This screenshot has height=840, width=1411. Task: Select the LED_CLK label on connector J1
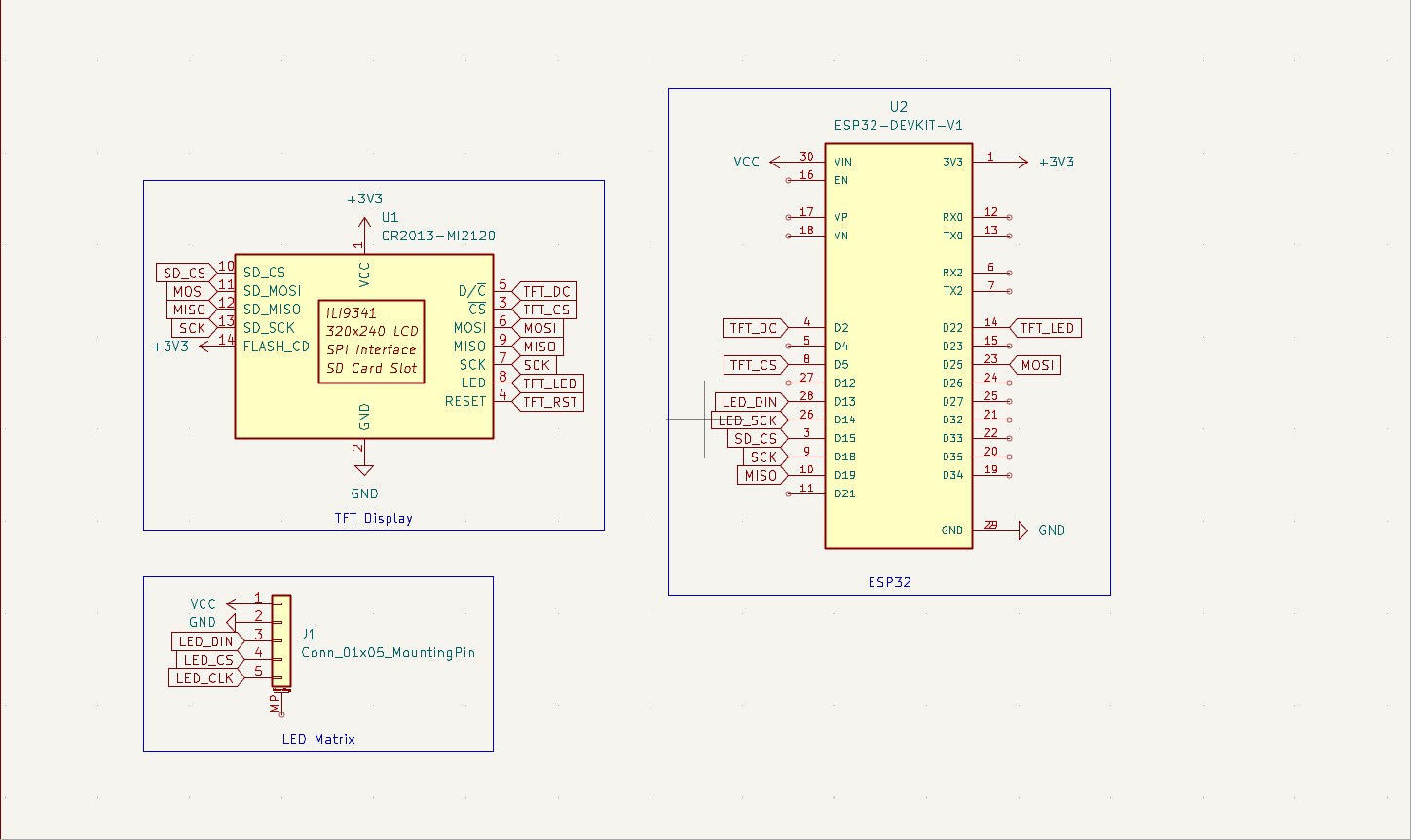[x=204, y=678]
